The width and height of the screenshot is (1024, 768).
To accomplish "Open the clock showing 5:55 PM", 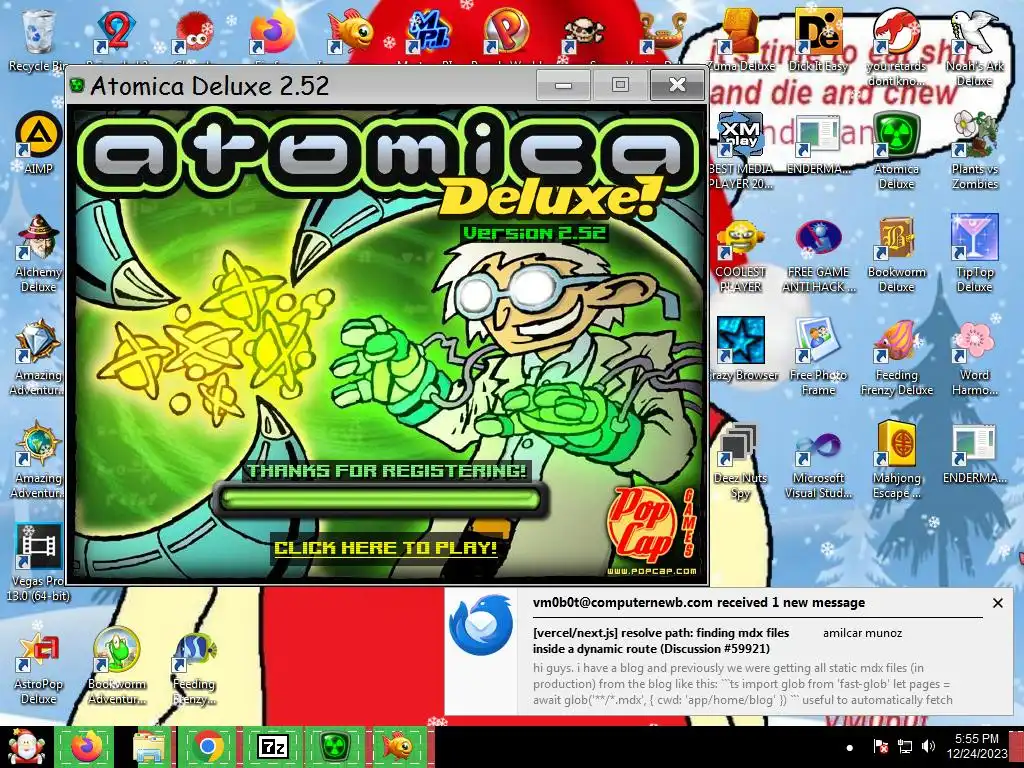I will point(976,746).
